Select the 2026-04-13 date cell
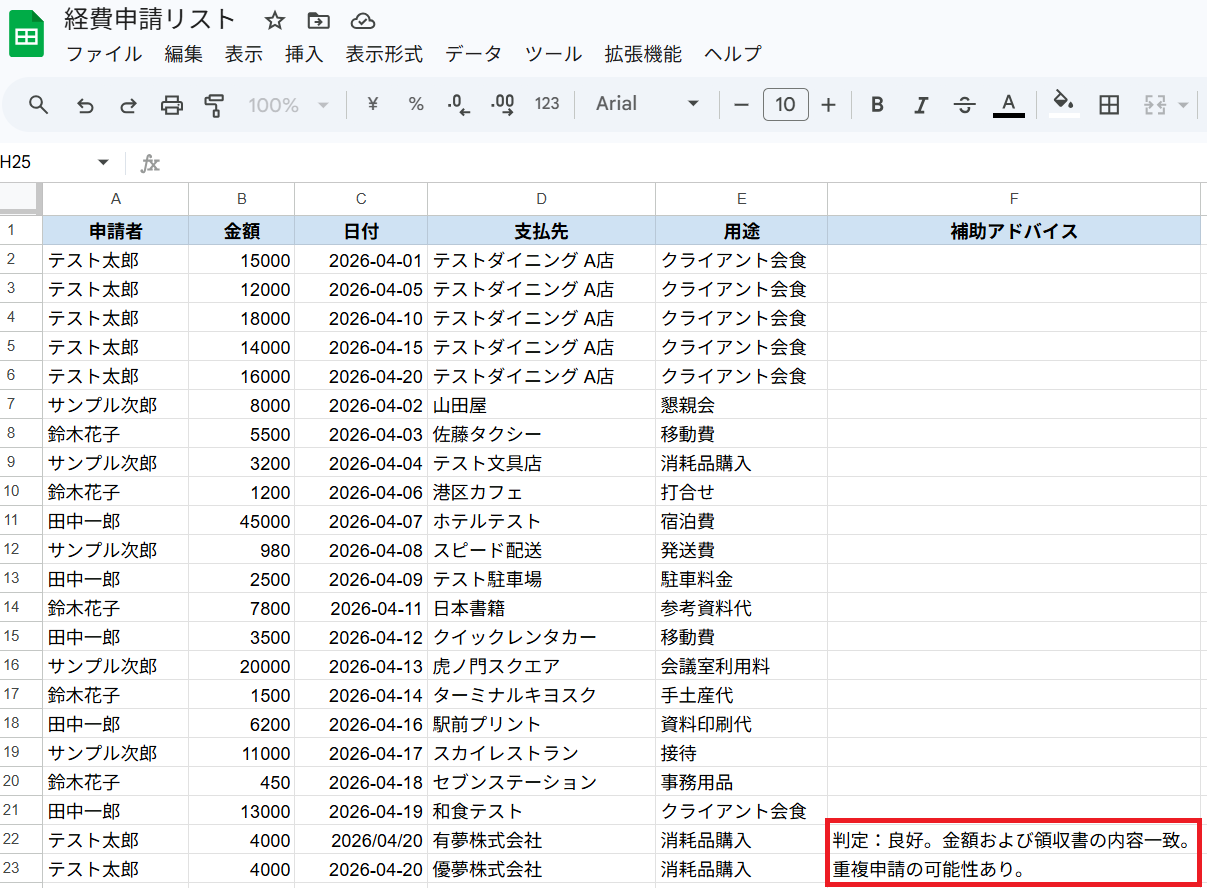This screenshot has height=888, width=1207. pos(361,666)
